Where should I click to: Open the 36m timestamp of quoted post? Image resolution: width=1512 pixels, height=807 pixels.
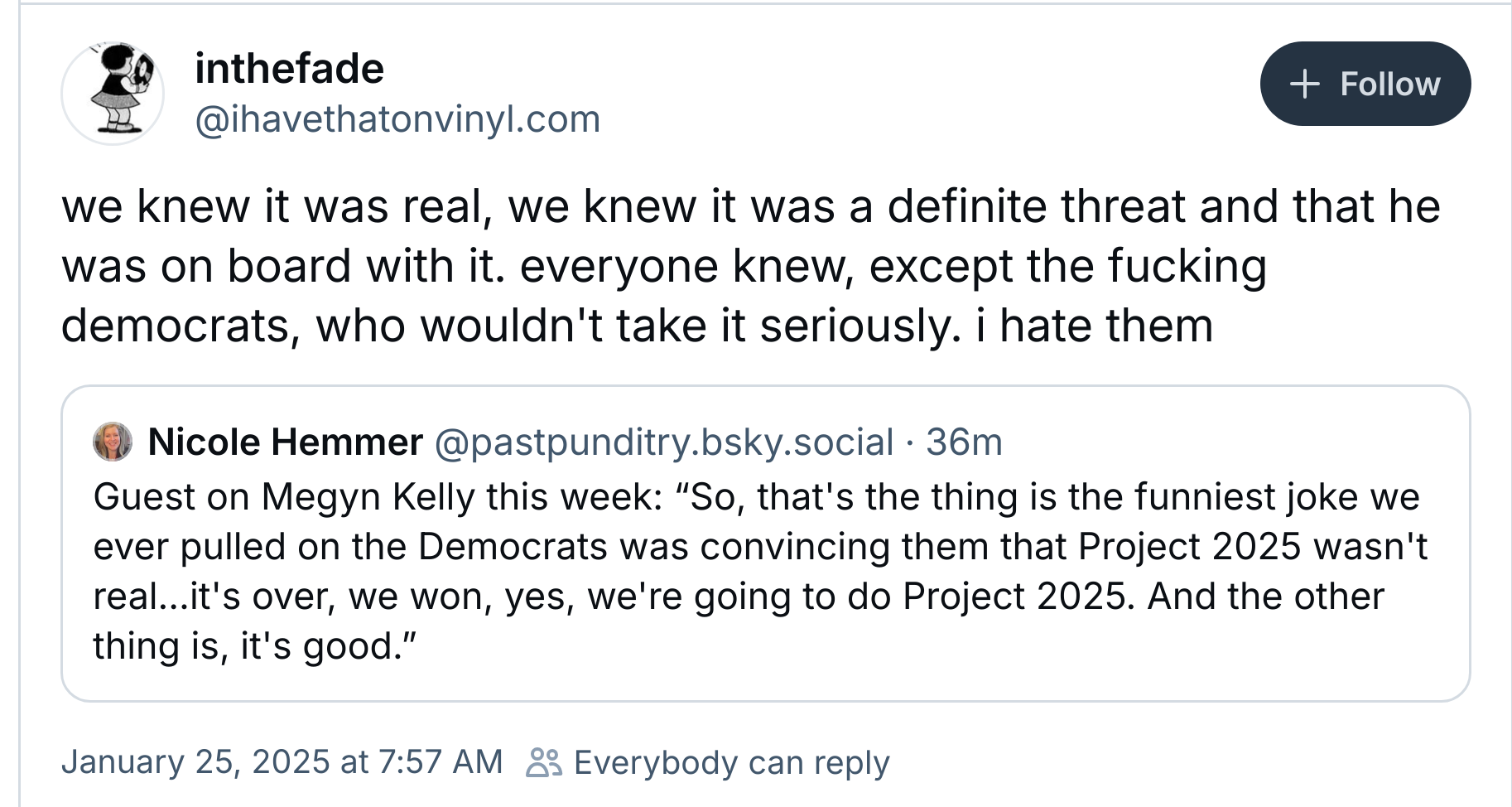pos(964,442)
